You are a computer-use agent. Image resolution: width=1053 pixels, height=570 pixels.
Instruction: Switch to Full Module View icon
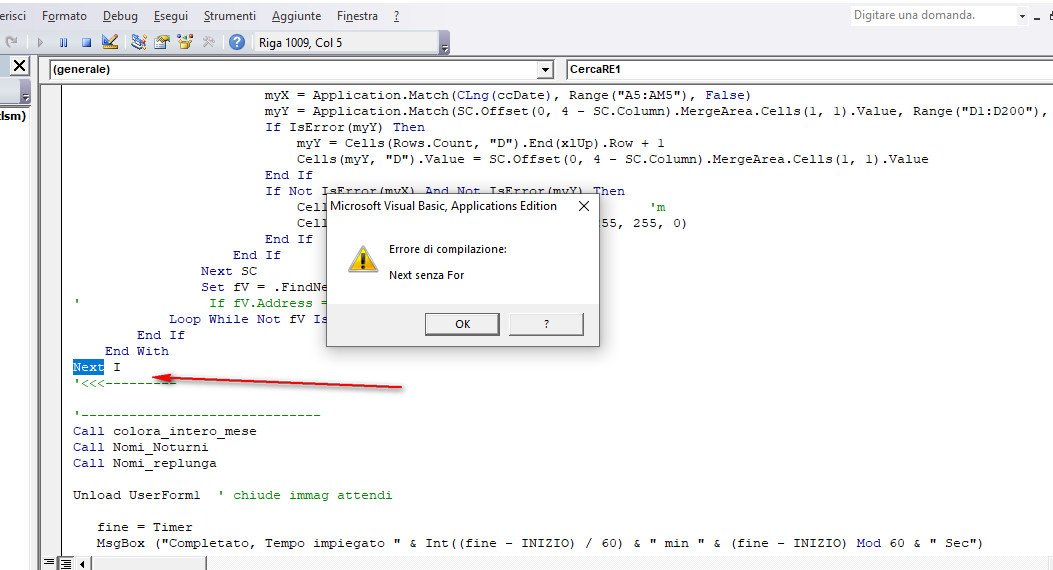click(x=65, y=563)
